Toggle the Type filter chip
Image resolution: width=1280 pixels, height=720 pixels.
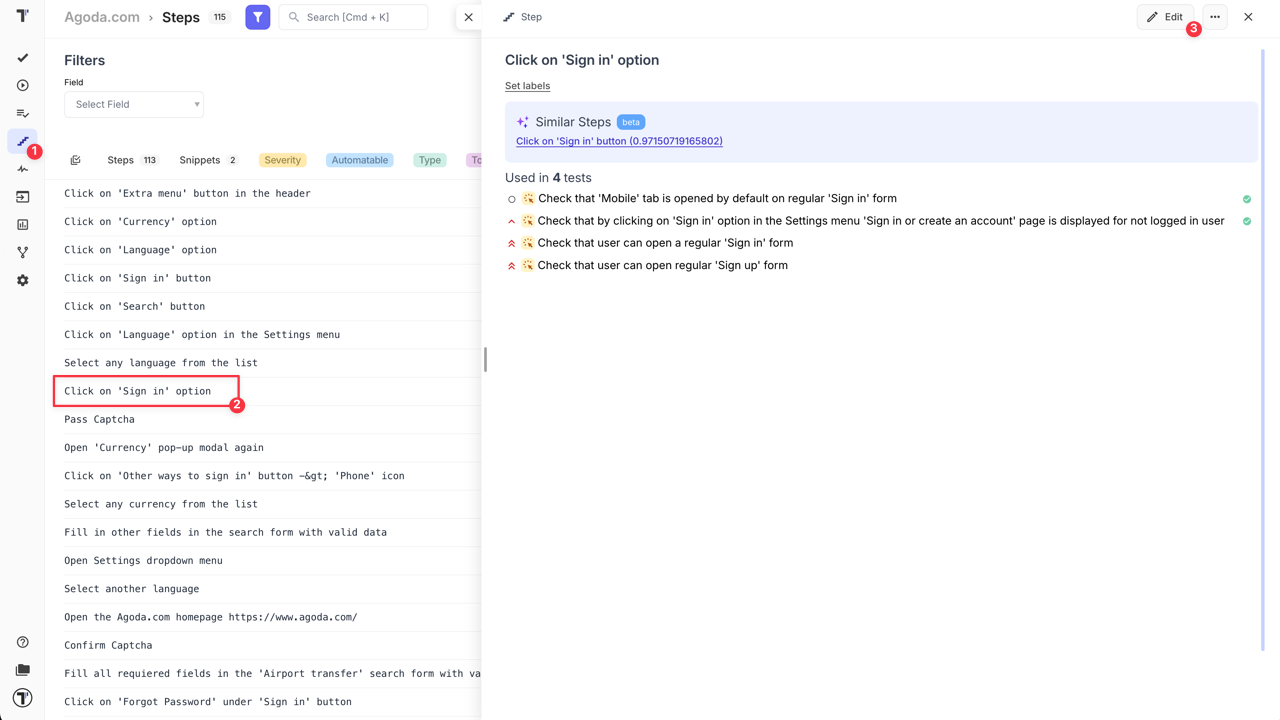point(429,159)
